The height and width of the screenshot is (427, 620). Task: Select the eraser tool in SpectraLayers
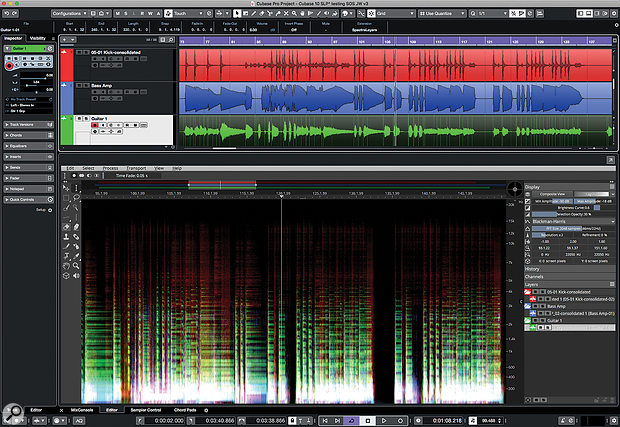[66, 227]
